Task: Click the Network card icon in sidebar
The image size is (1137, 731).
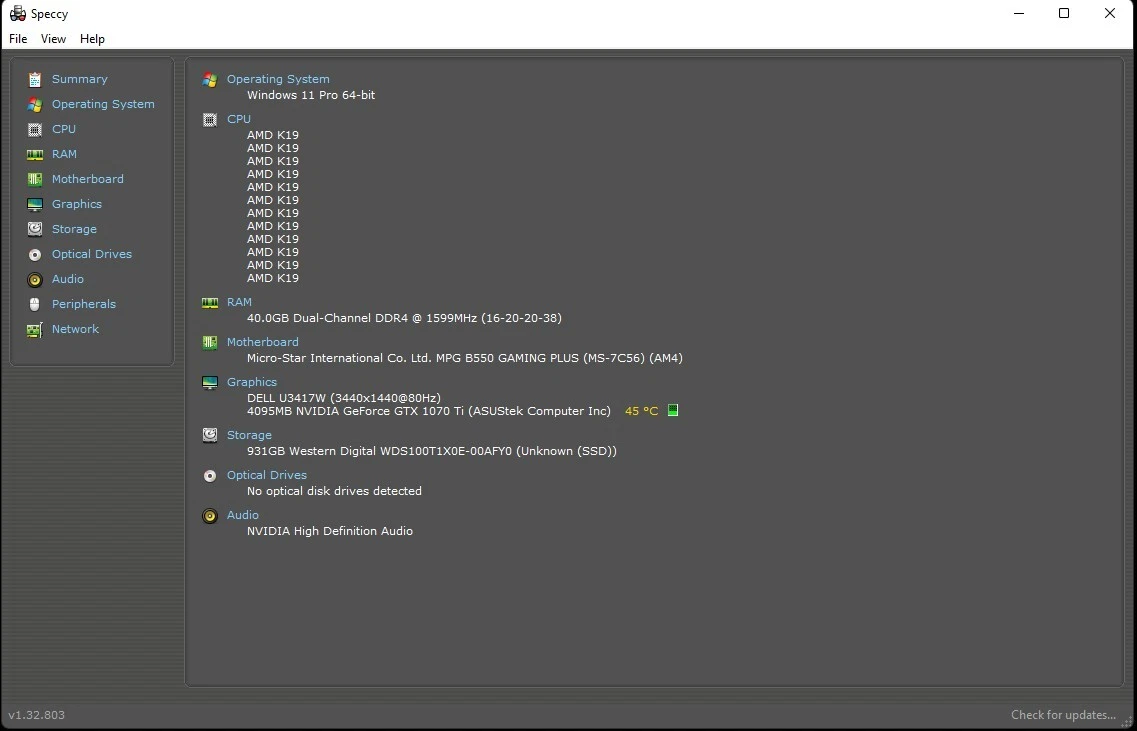Action: pyautogui.click(x=35, y=330)
